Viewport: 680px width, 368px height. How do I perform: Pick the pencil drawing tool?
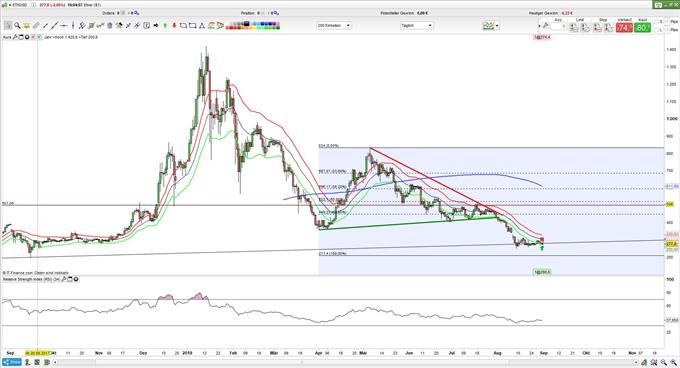(36, 26)
